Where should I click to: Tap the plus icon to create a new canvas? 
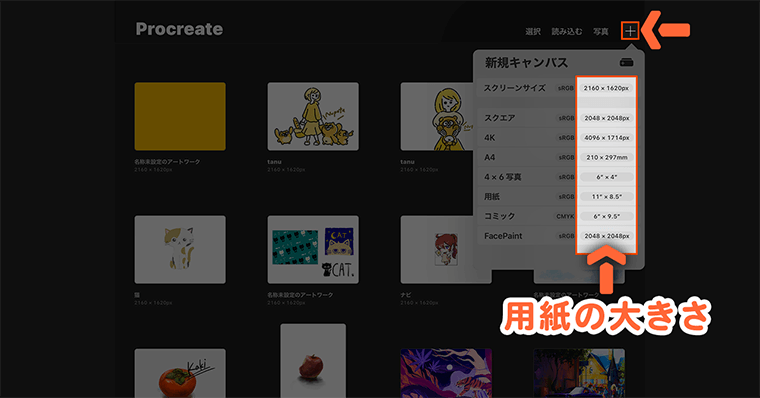point(630,31)
